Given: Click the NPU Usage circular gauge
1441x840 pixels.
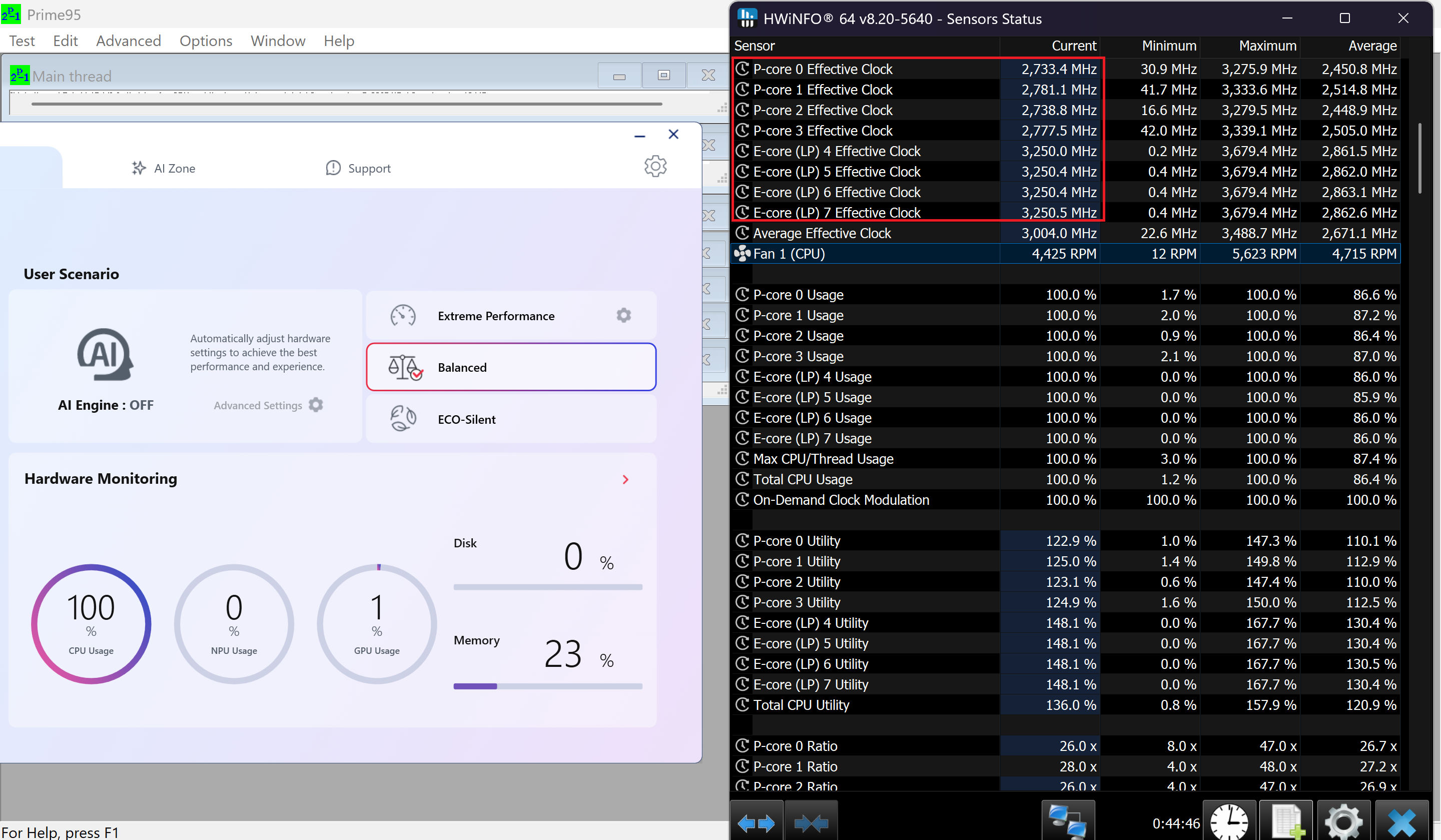Looking at the screenshot, I should [x=234, y=624].
